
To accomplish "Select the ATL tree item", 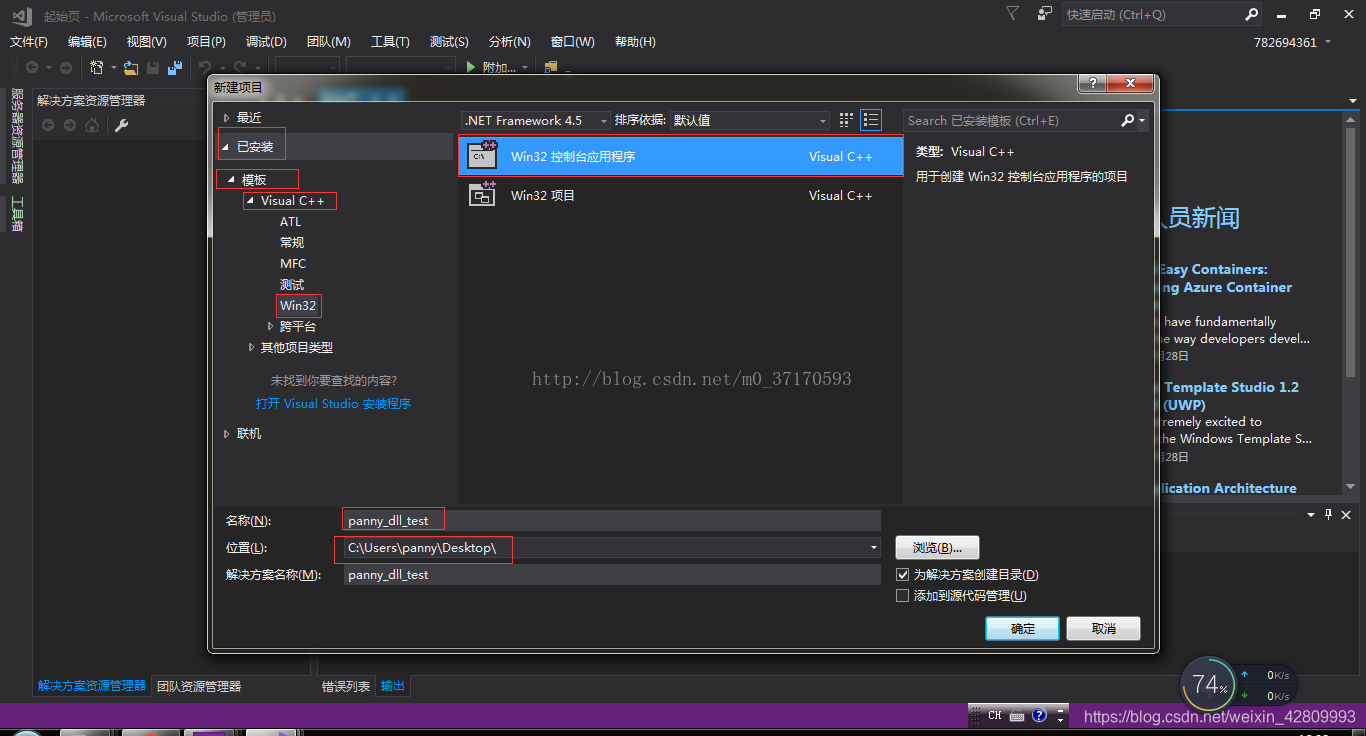I will pos(290,222).
